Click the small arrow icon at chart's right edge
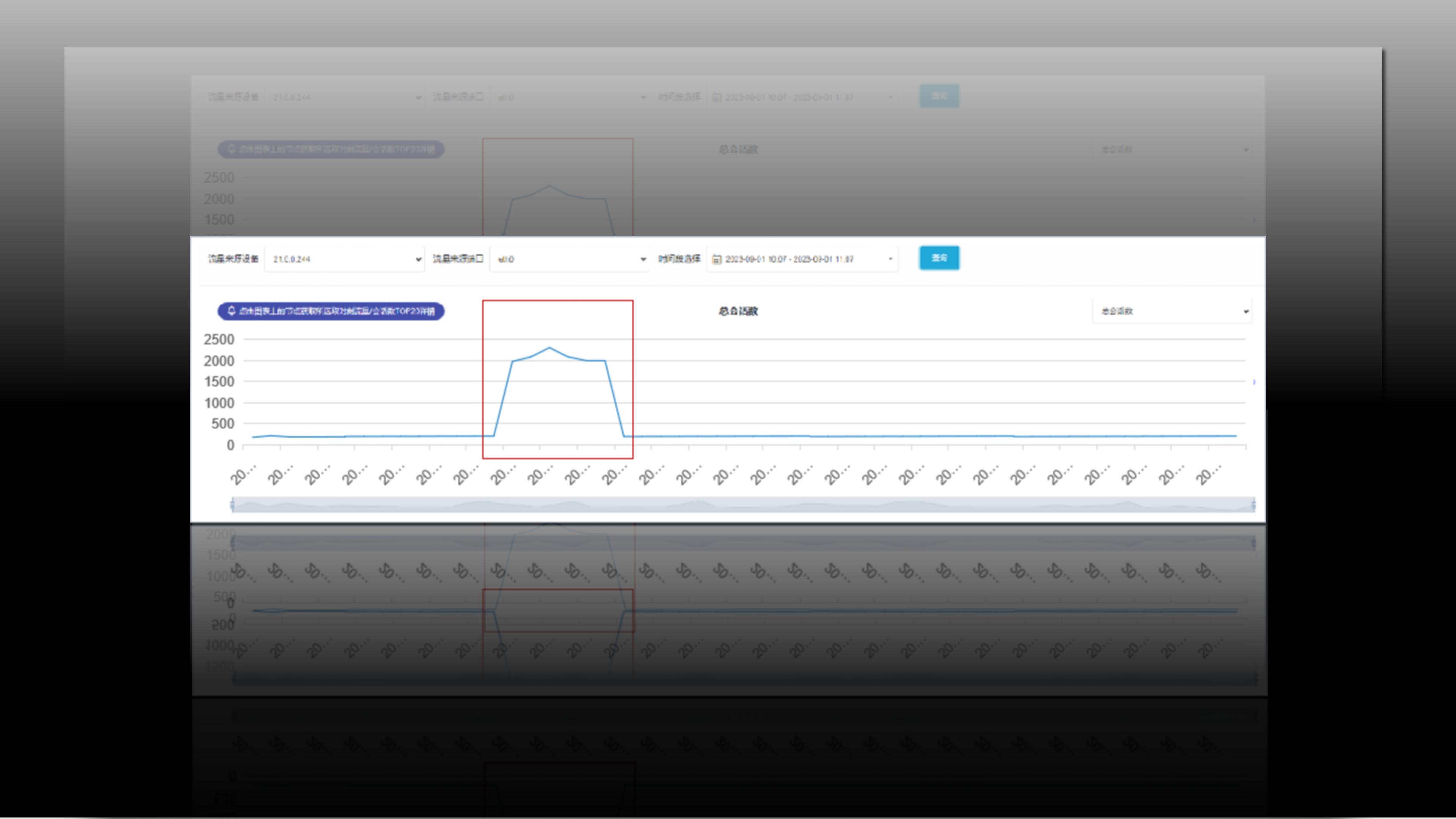 pos(1254,382)
